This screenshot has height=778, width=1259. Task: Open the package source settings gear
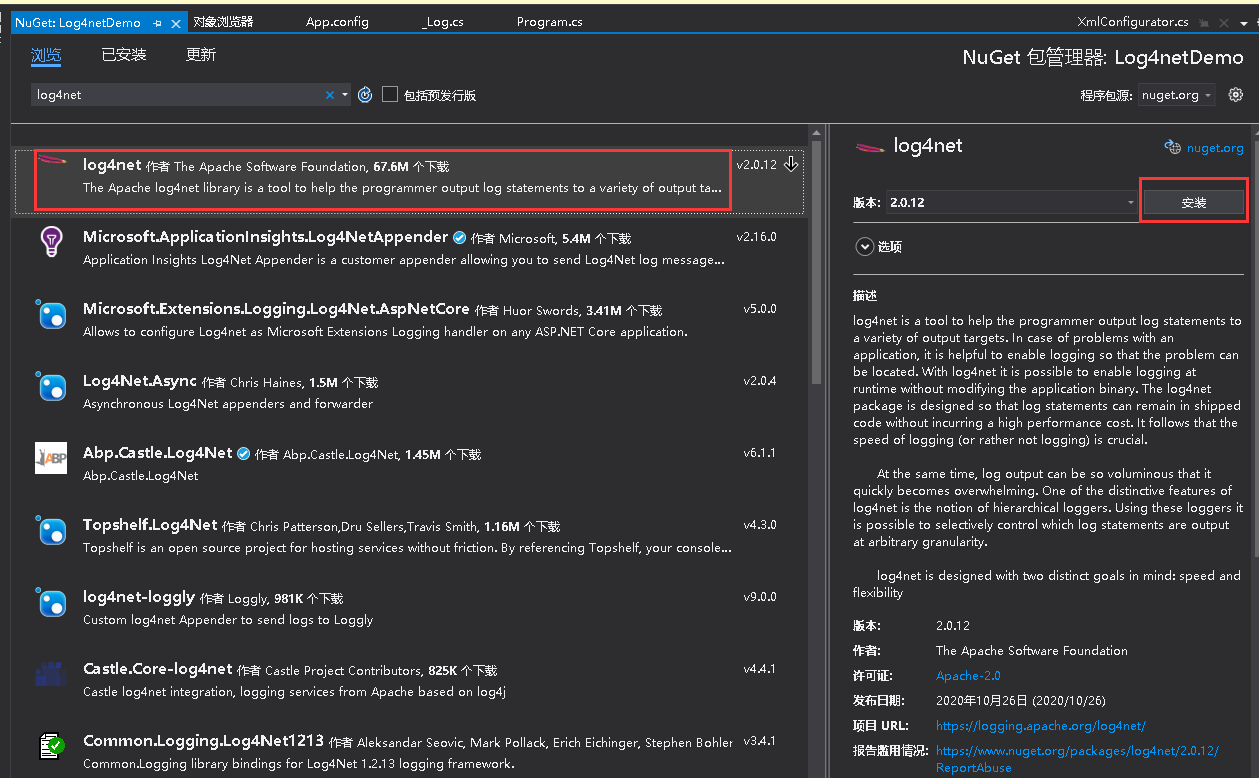click(x=1236, y=95)
